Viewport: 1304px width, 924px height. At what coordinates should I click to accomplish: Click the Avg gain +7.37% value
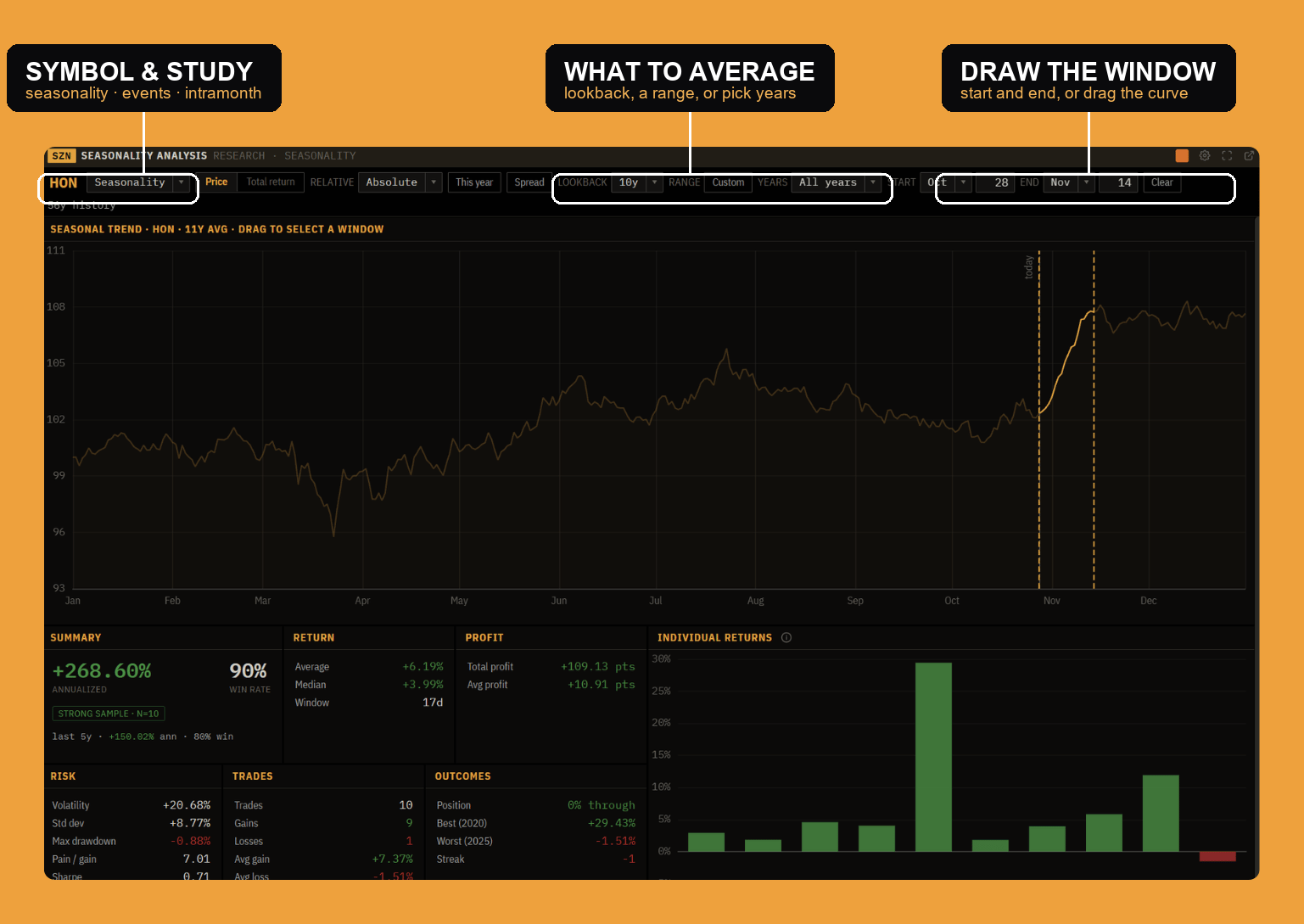coord(393,859)
